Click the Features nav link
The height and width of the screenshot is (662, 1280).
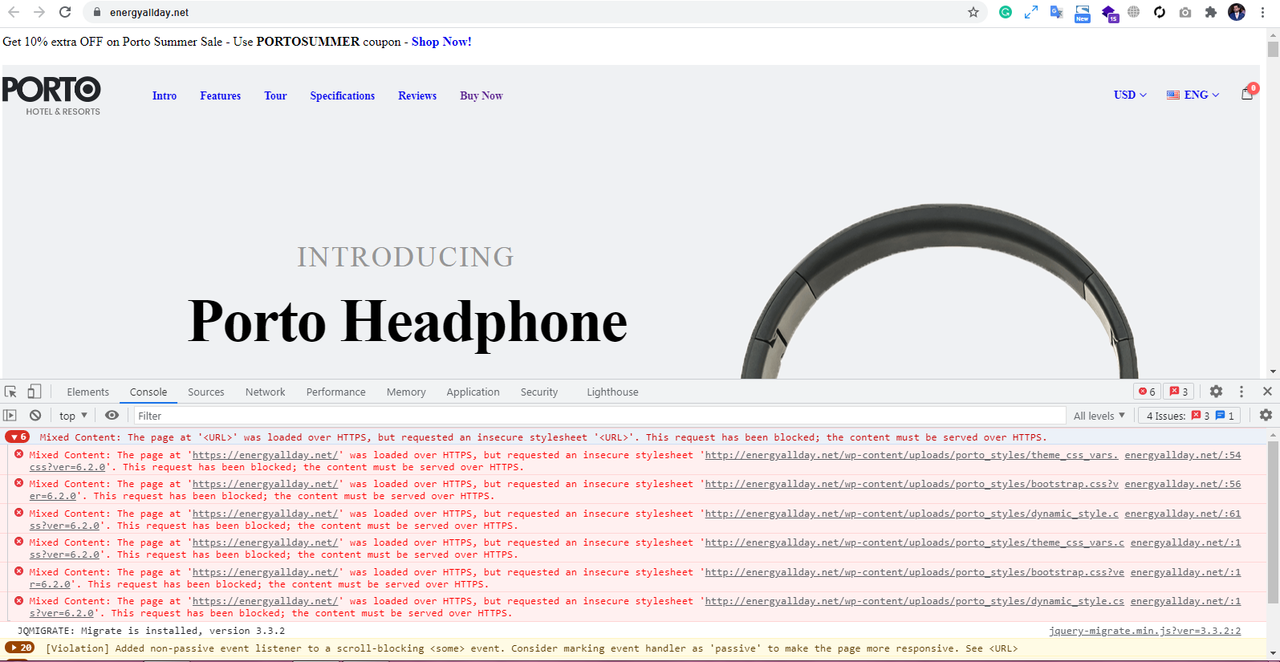pos(220,96)
